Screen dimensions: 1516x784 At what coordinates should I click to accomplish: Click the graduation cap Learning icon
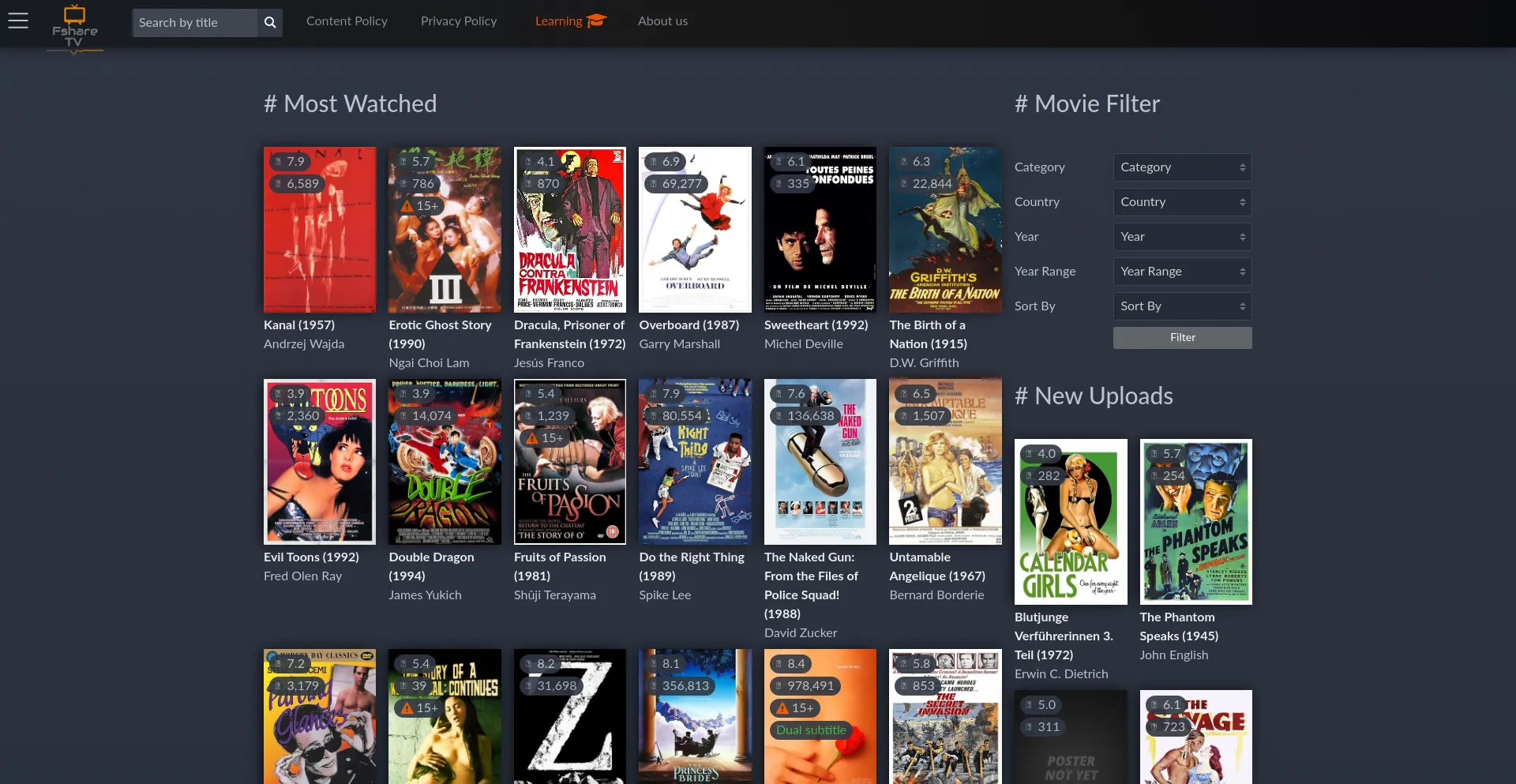[x=597, y=21]
